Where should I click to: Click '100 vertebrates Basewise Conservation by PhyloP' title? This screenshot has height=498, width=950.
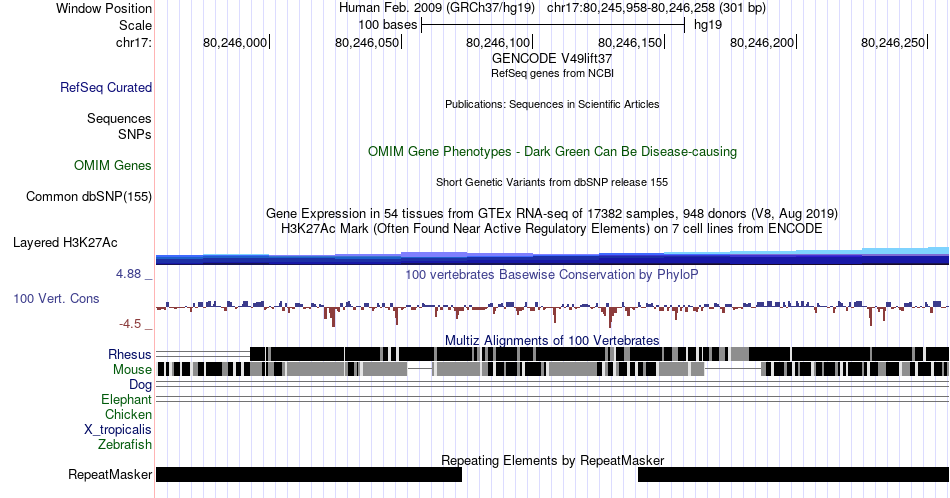[x=552, y=274]
